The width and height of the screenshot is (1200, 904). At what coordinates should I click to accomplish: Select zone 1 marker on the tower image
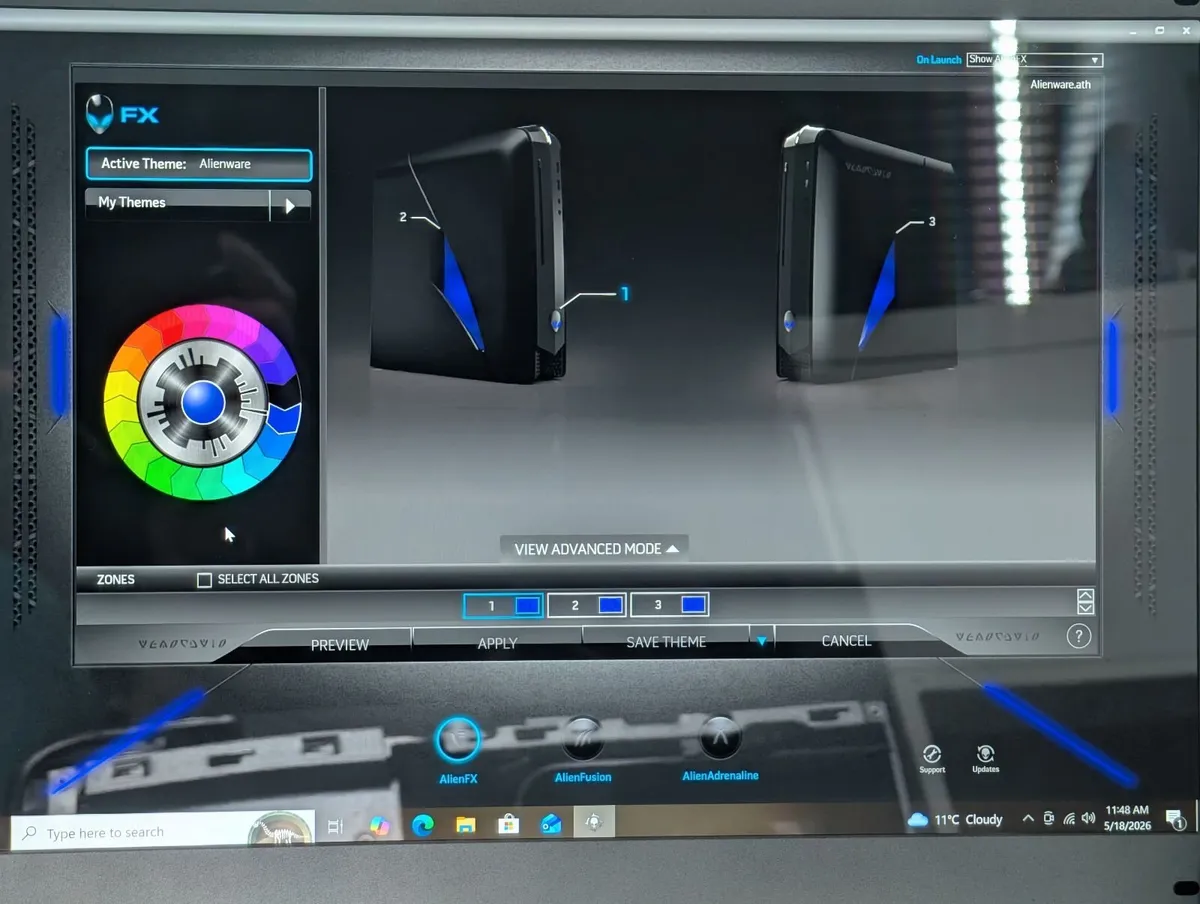point(625,294)
